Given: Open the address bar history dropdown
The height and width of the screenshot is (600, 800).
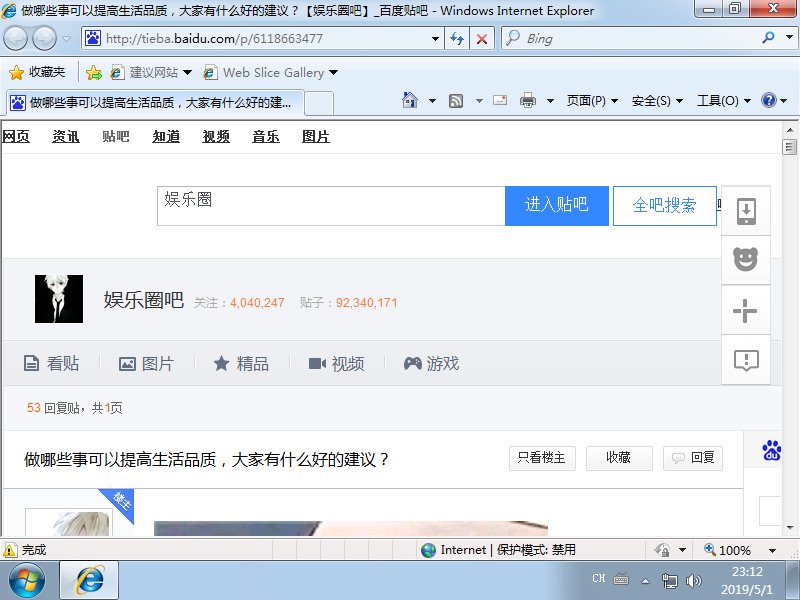Looking at the screenshot, I should tap(435, 38).
